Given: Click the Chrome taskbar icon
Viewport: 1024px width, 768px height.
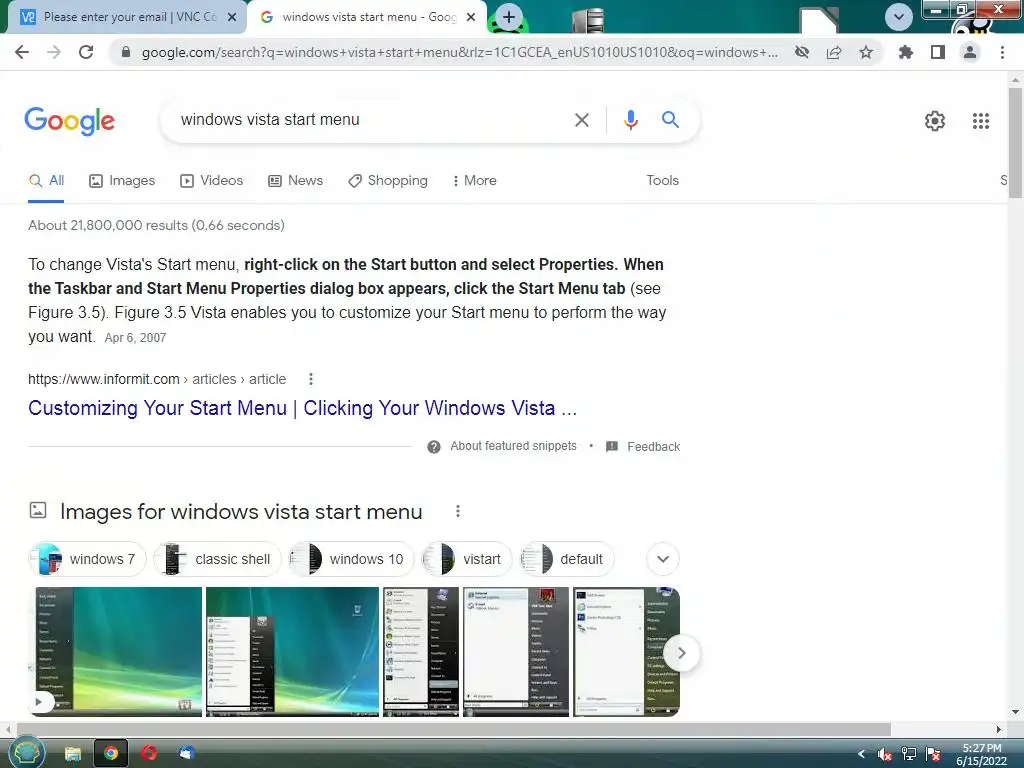Looking at the screenshot, I should [111, 754].
